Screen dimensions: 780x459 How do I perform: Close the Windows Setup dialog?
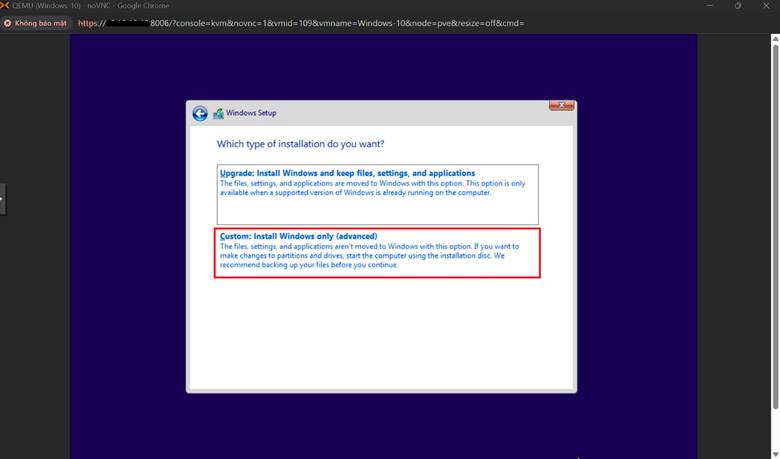click(x=561, y=106)
